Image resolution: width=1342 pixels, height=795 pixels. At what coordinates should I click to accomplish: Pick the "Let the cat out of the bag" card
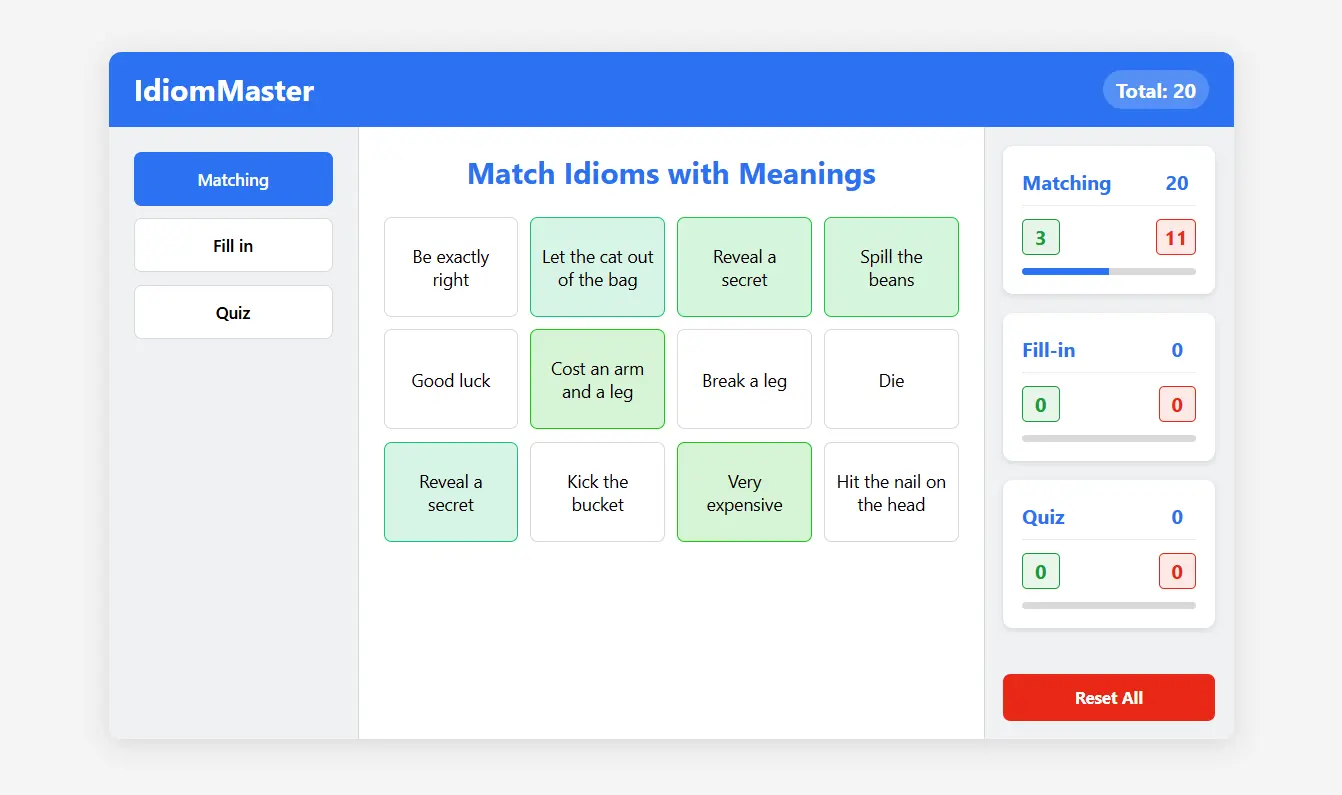597,268
